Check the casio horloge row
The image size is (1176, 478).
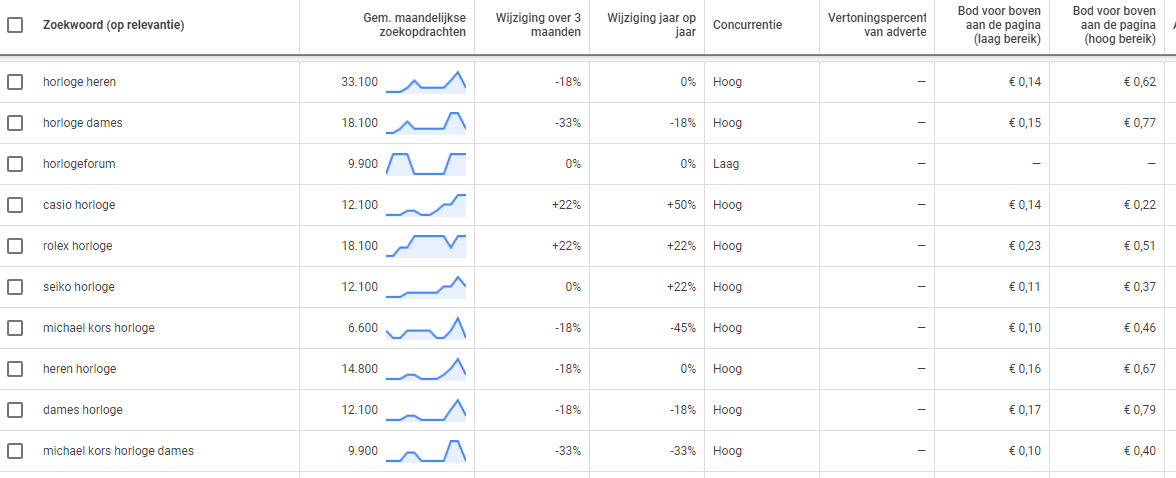(x=15, y=205)
